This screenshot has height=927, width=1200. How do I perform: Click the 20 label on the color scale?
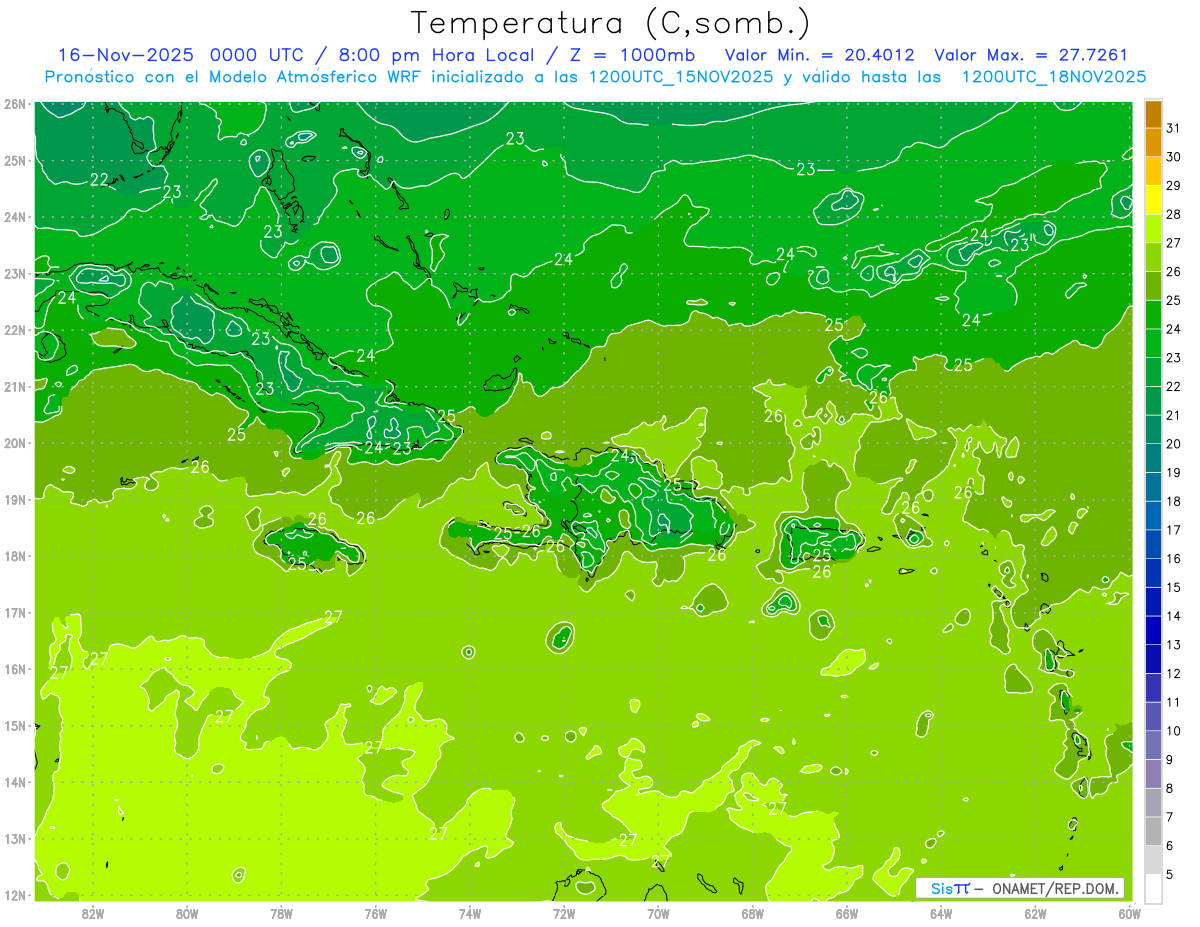tap(1173, 444)
